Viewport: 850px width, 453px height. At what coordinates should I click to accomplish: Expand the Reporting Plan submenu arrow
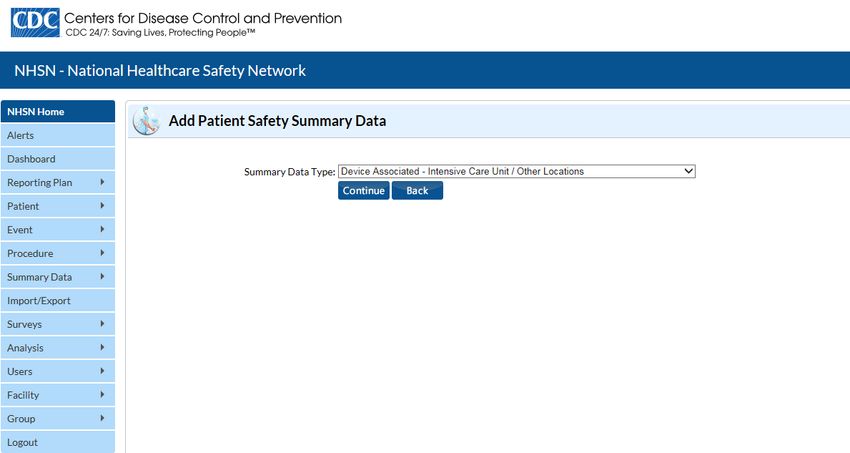[x=102, y=182]
